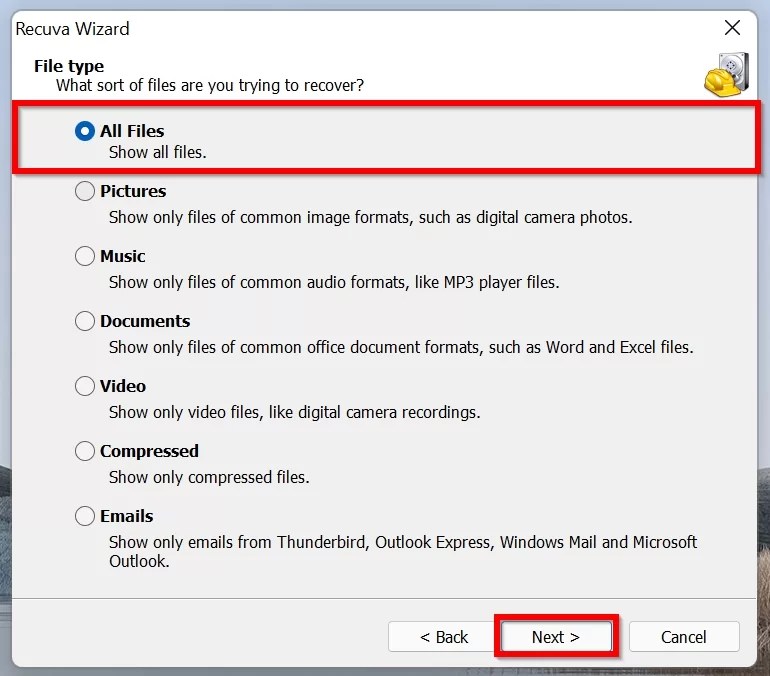This screenshot has height=676, width=770.
Task: Click 'Show only compressed files.' text
Action: pos(209,477)
